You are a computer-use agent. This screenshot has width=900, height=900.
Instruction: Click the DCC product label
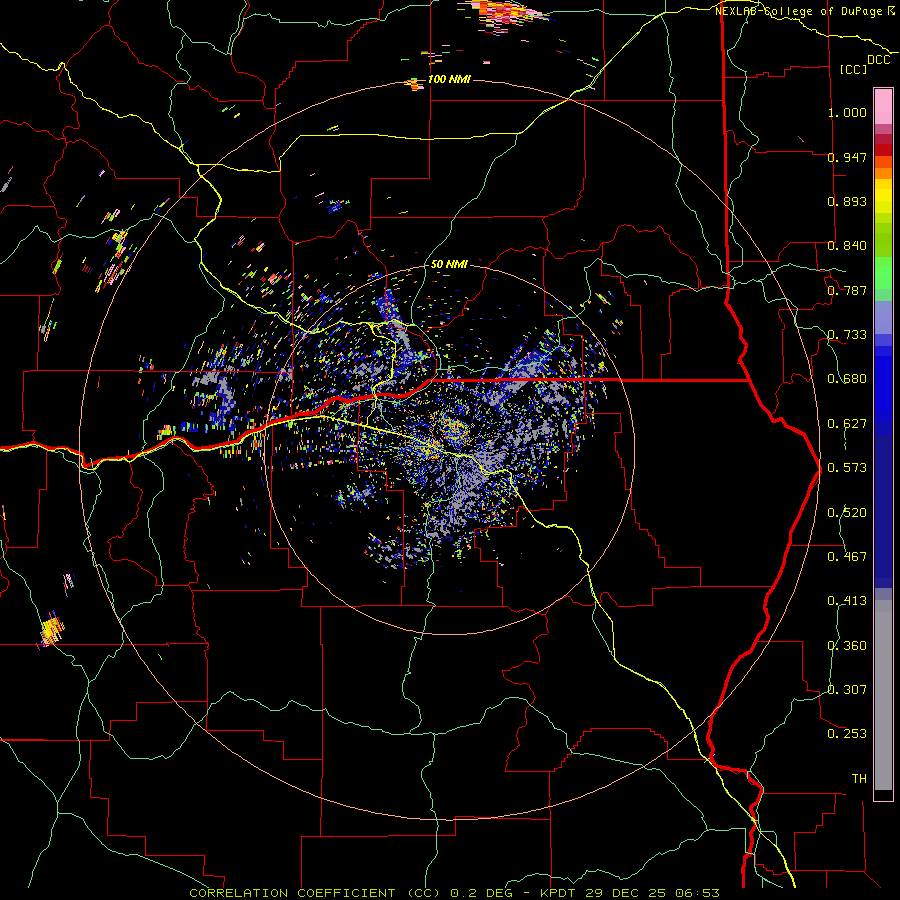[878, 60]
